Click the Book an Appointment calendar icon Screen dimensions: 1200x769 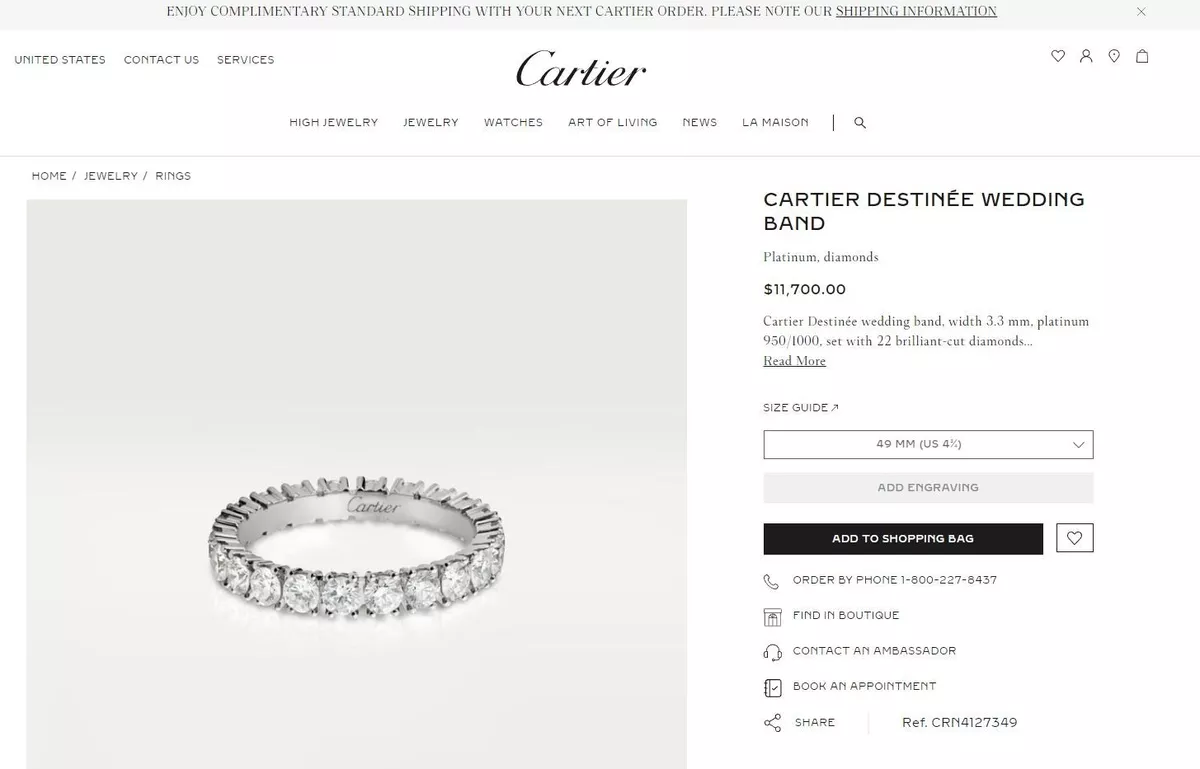pyautogui.click(x=772, y=687)
